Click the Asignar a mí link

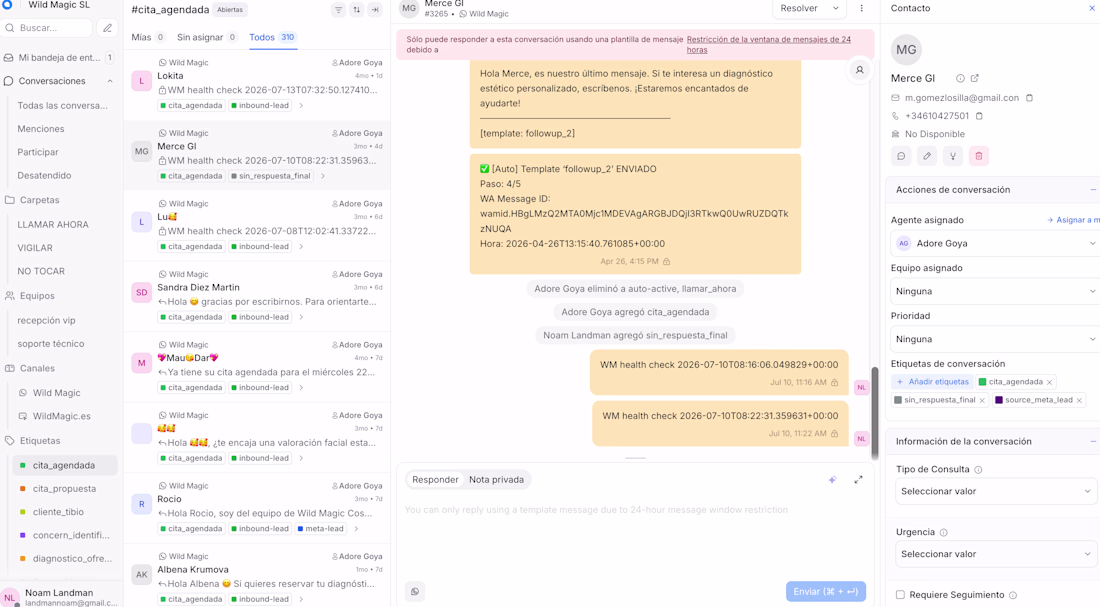point(1073,220)
